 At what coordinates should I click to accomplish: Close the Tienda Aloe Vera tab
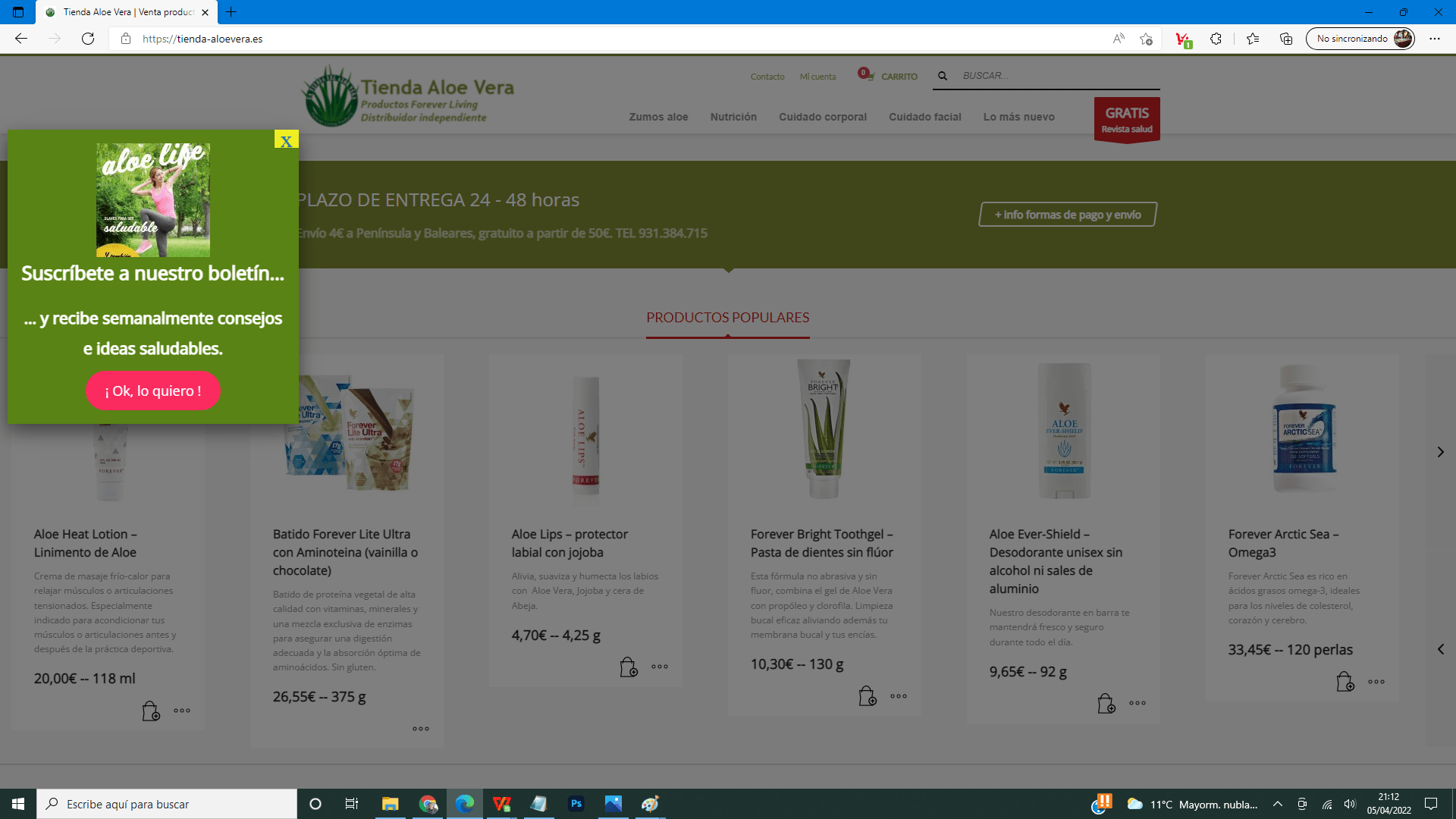[x=205, y=12]
